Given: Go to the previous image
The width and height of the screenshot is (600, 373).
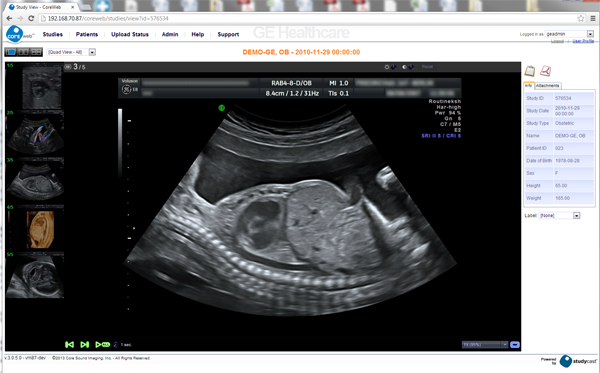Looking at the screenshot, I should pyautogui.click(x=69, y=345).
